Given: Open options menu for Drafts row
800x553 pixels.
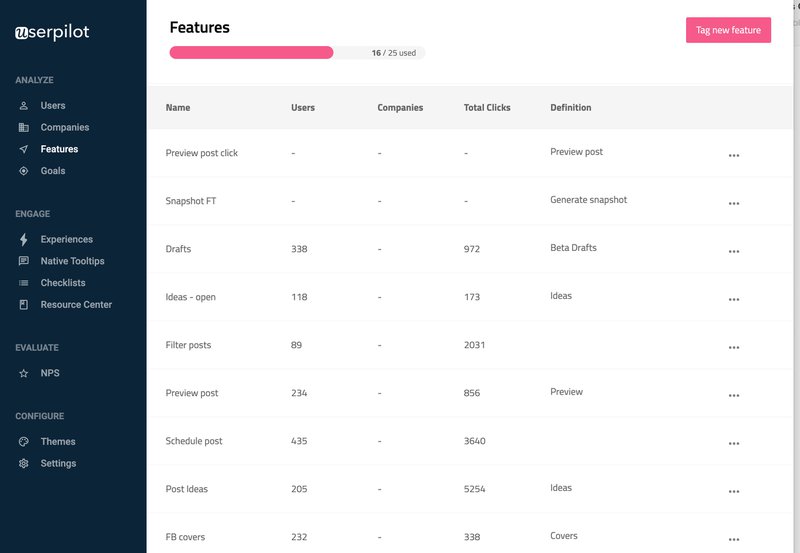Looking at the screenshot, I should pos(734,252).
